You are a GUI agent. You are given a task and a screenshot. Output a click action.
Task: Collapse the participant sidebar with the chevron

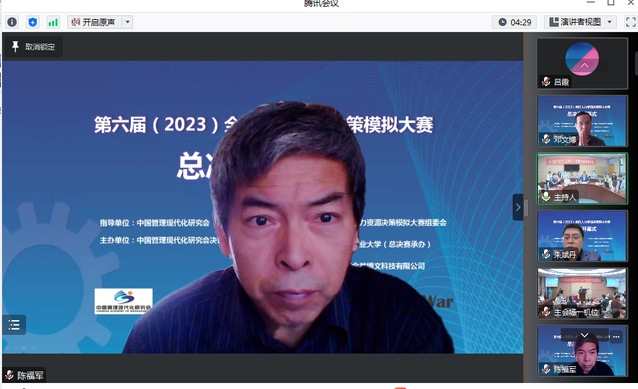tap(518, 207)
